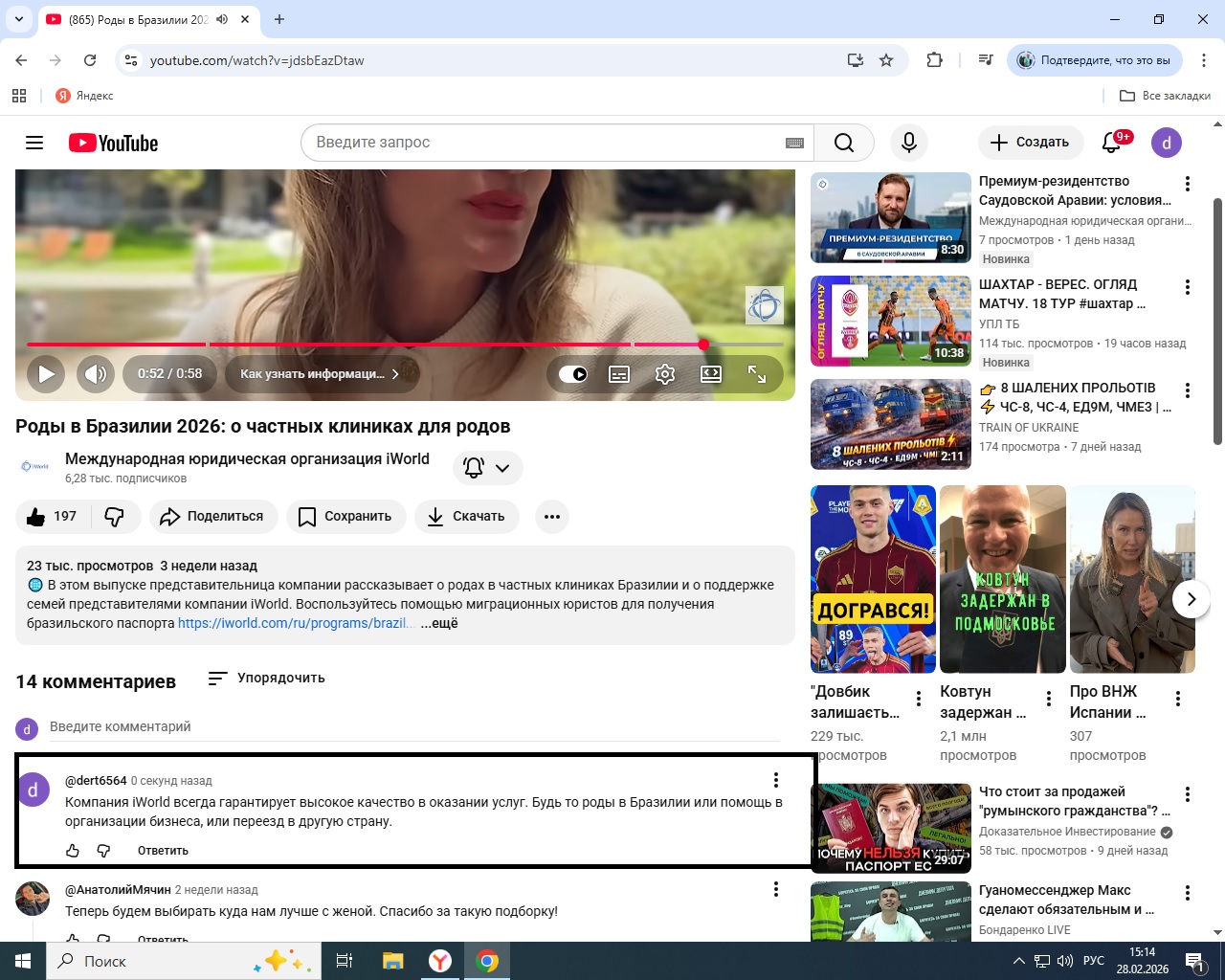Toggle the autoplay switch in player
1225x980 pixels.
[572, 374]
